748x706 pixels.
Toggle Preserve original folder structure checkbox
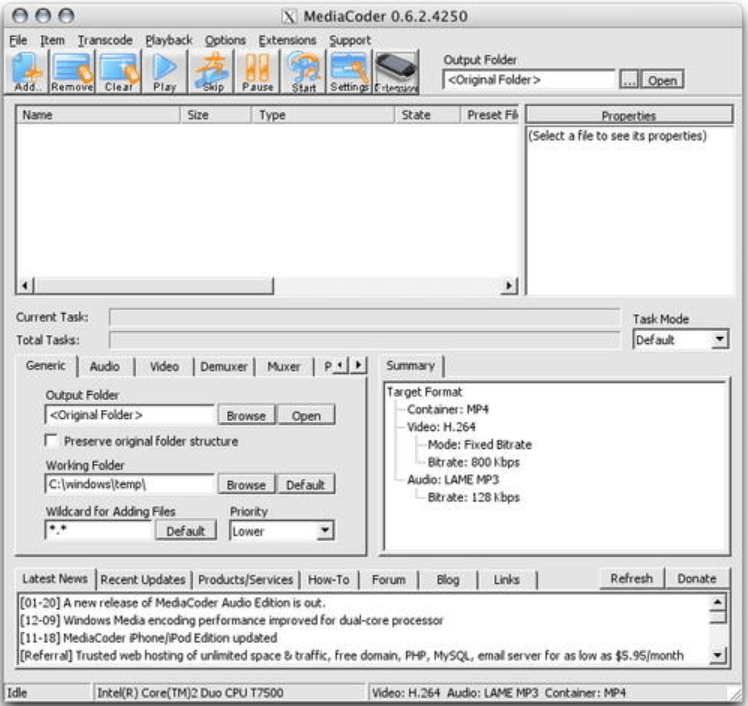click(51, 440)
